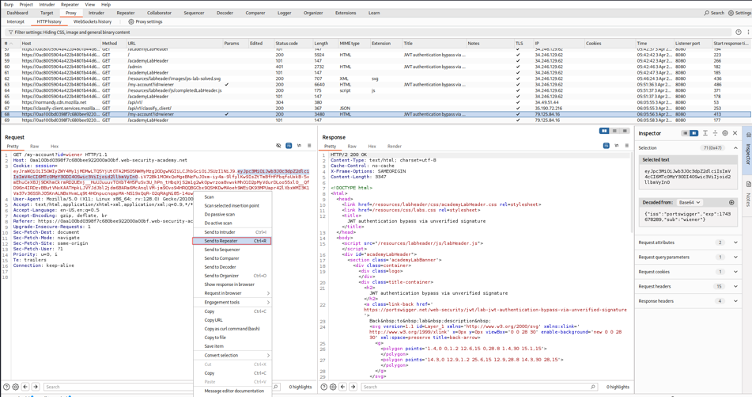Click the plus icon beside Decoded from
The height and width of the screenshot is (400, 755).
pos(731,203)
